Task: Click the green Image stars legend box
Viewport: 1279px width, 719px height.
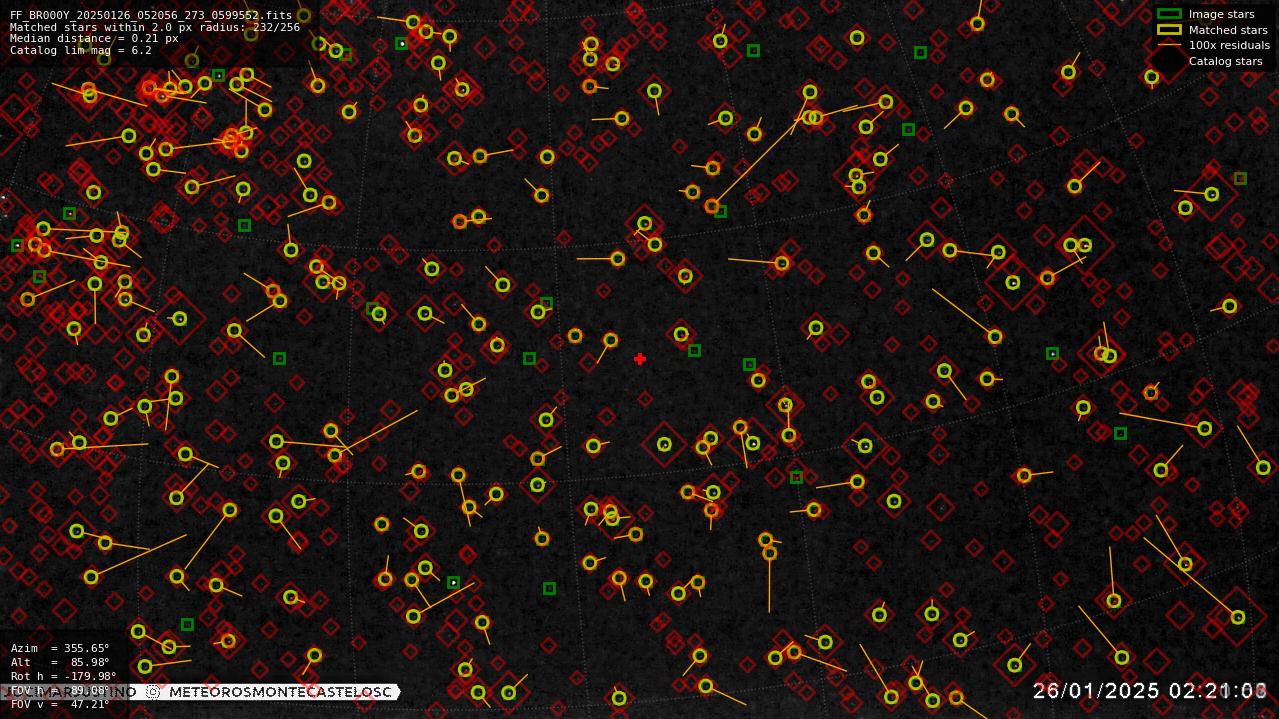Action: (x=1169, y=14)
